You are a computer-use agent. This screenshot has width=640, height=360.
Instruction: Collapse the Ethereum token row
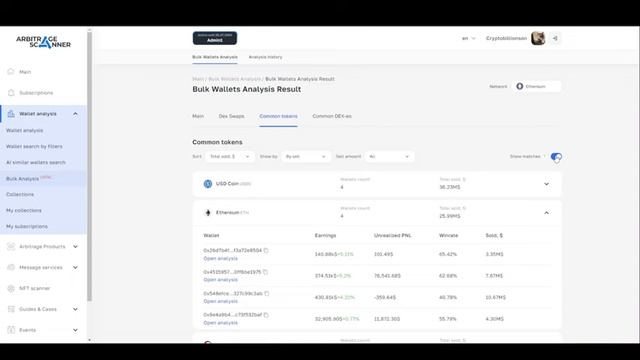pos(547,213)
